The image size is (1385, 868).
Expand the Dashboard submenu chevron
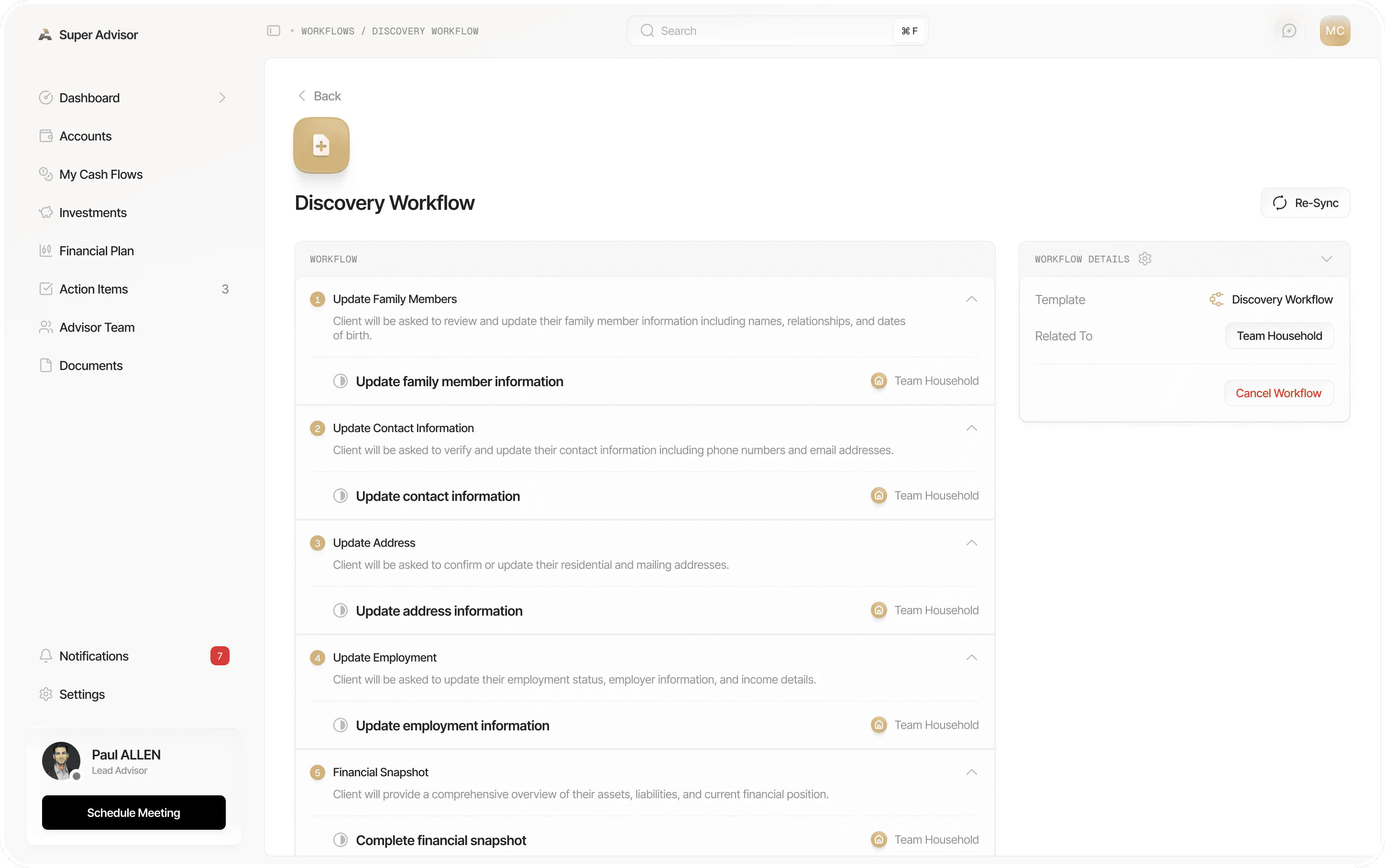click(222, 98)
